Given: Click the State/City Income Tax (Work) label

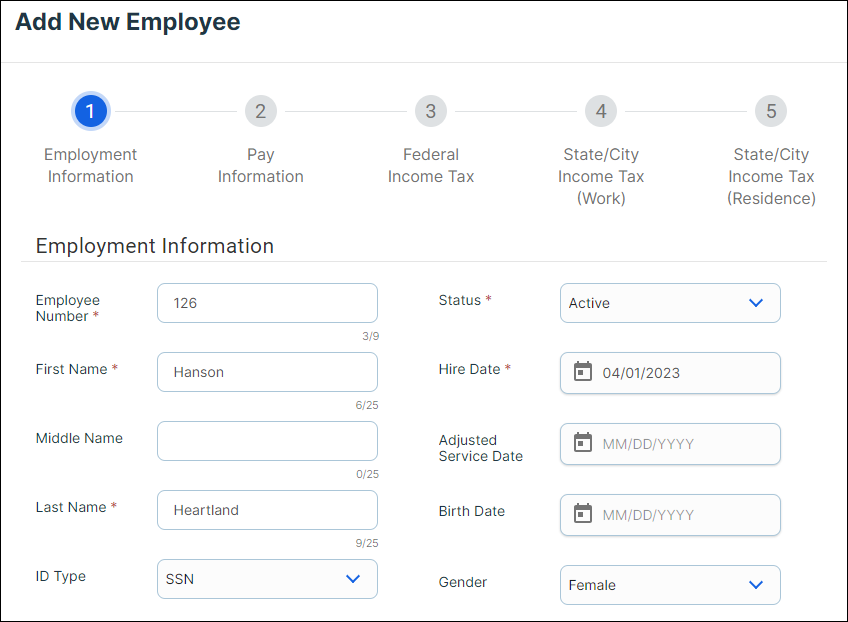Looking at the screenshot, I should tap(600, 176).
